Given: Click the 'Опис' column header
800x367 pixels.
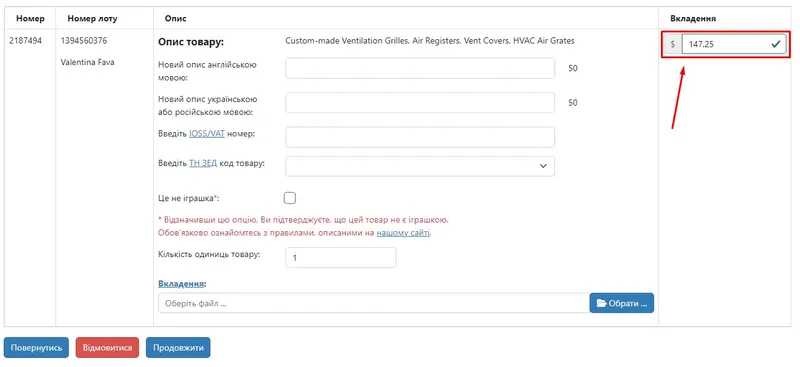Looking at the screenshot, I should tap(176, 19).
